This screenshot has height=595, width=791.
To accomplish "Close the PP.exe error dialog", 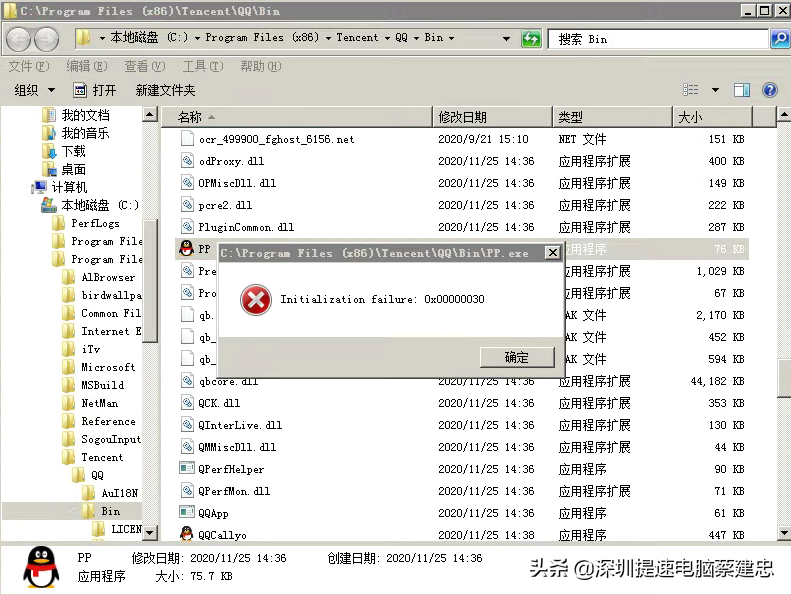I will point(552,252).
